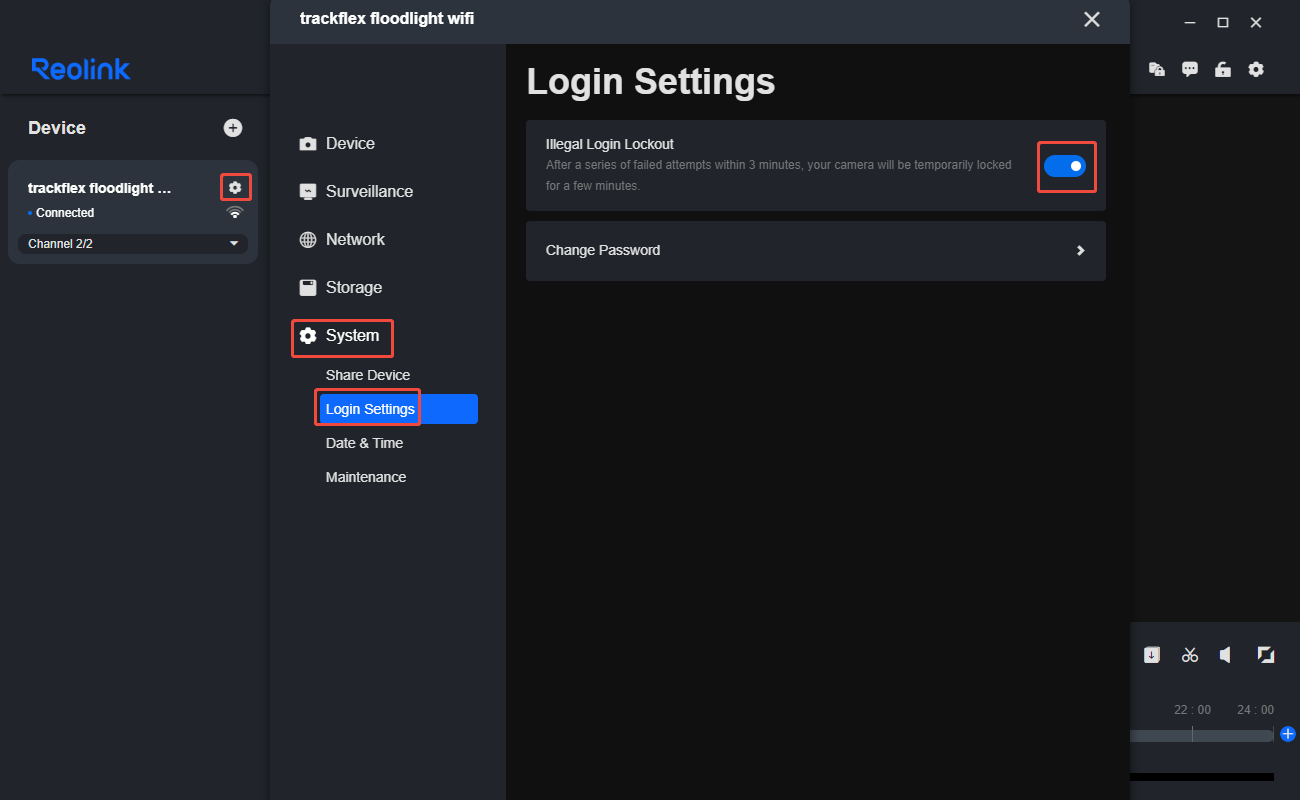The width and height of the screenshot is (1300, 800).
Task: Add a new device with the plus button
Action: point(232,127)
